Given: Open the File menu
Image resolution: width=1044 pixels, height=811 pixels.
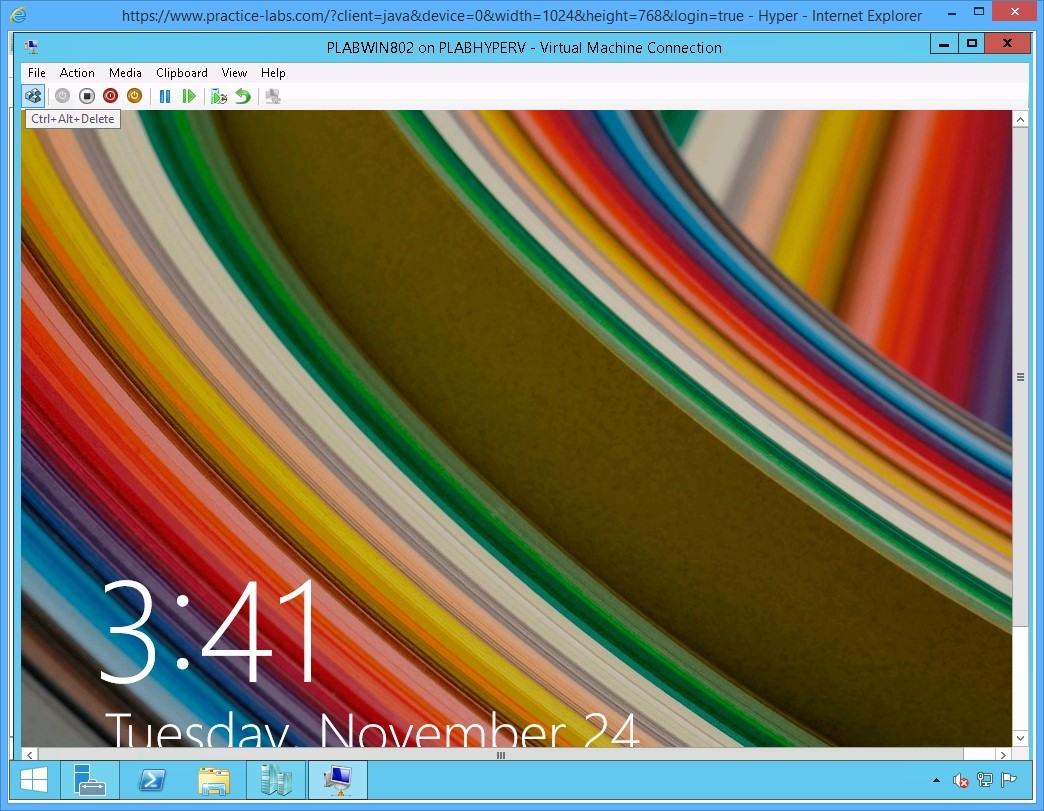Looking at the screenshot, I should (36, 72).
